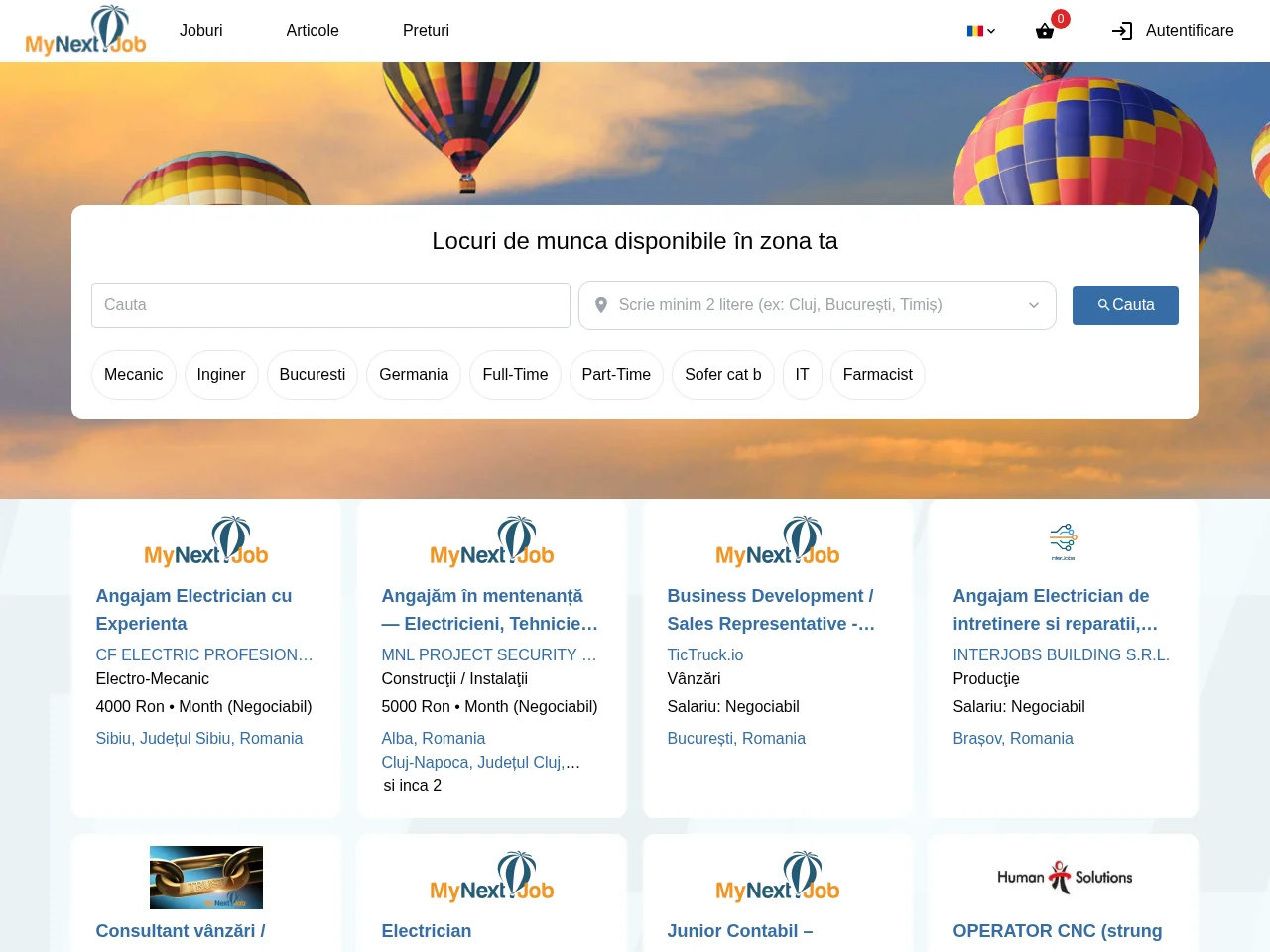Open OPERATOR CNC (strung job title
This screenshot has height=952, width=1270.
[1058, 931]
